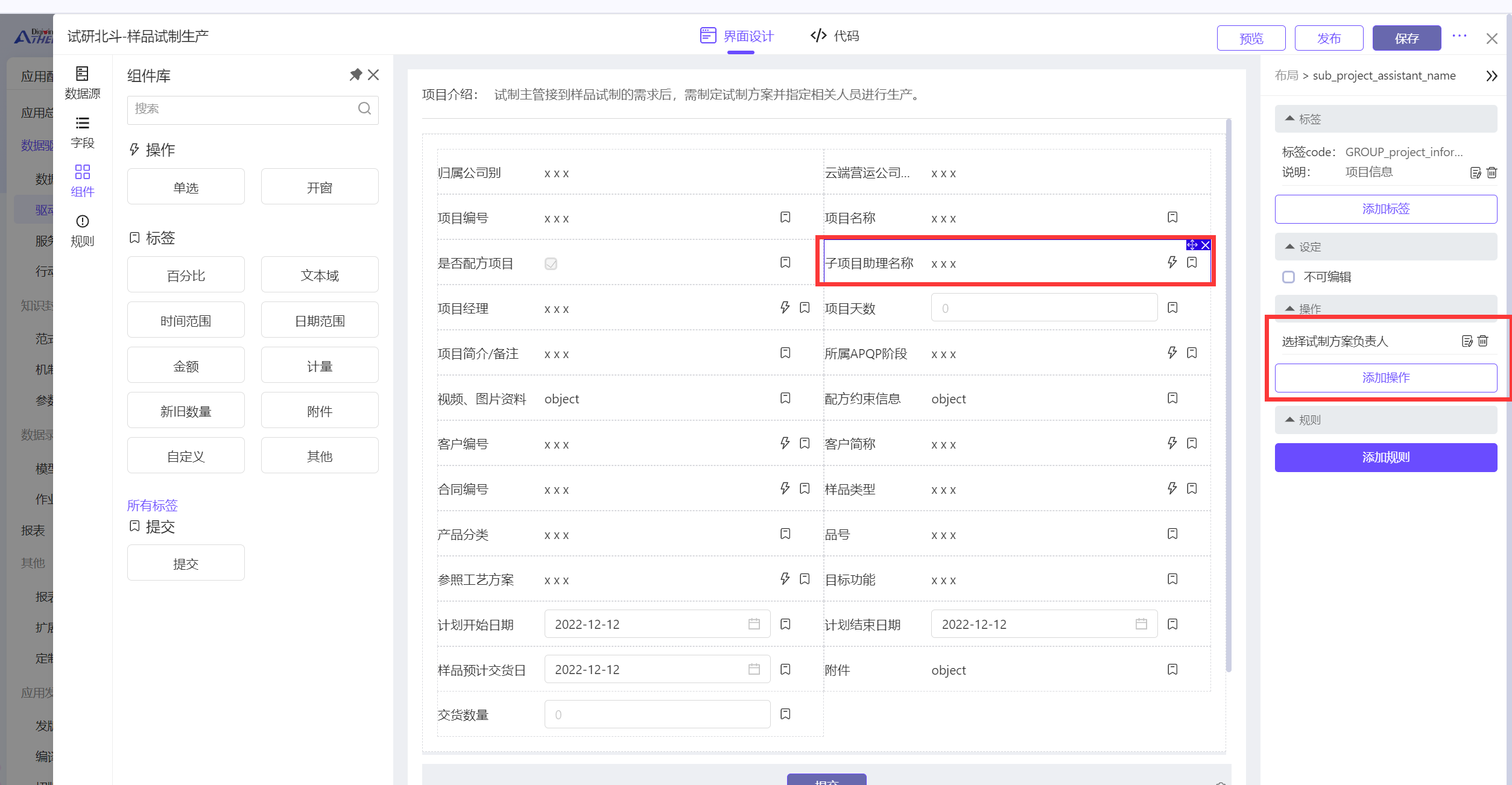Click lightning icon on 项目经理 row

pos(785,307)
